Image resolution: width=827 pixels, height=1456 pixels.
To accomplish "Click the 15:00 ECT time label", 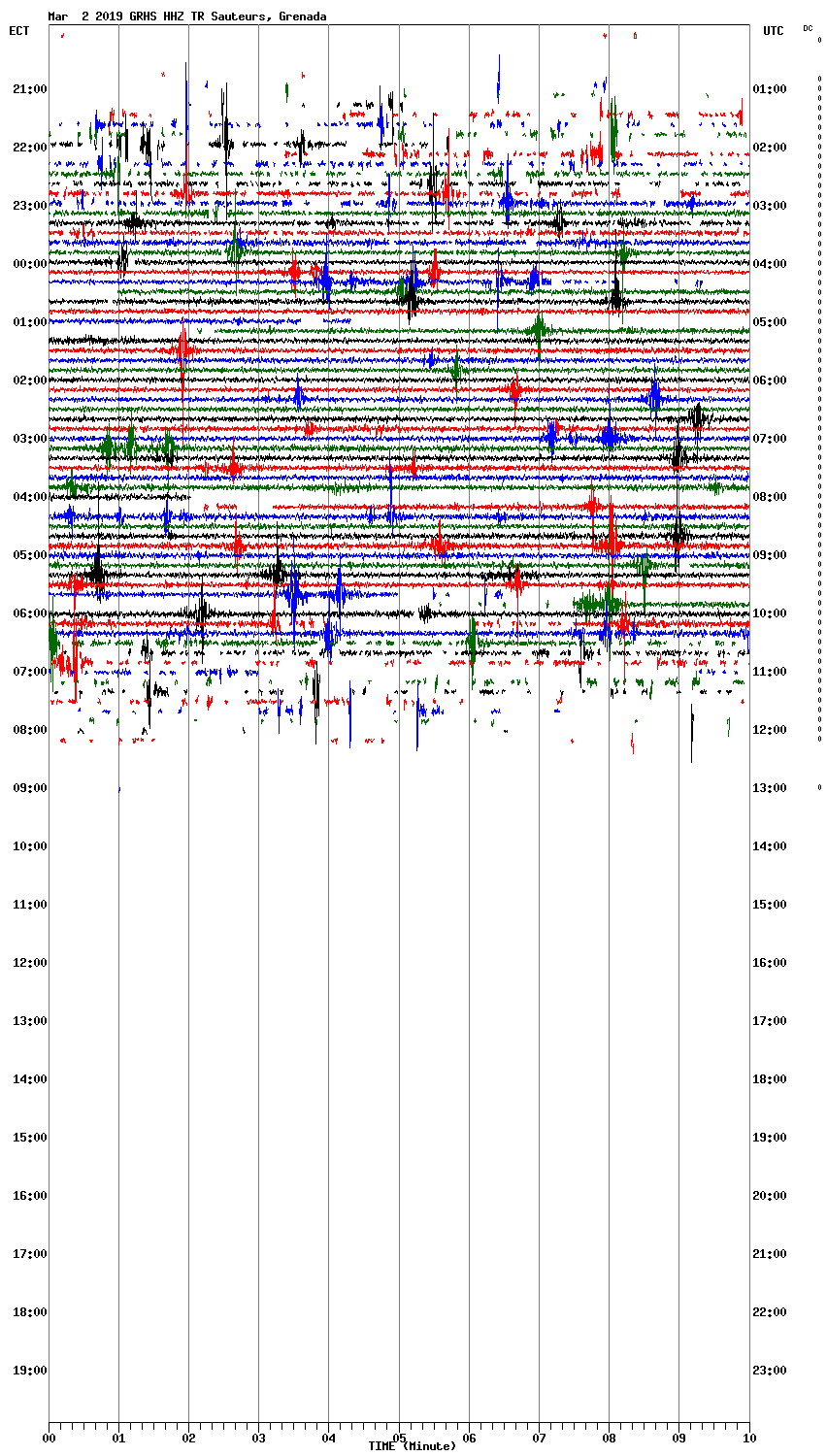I will [29, 1138].
